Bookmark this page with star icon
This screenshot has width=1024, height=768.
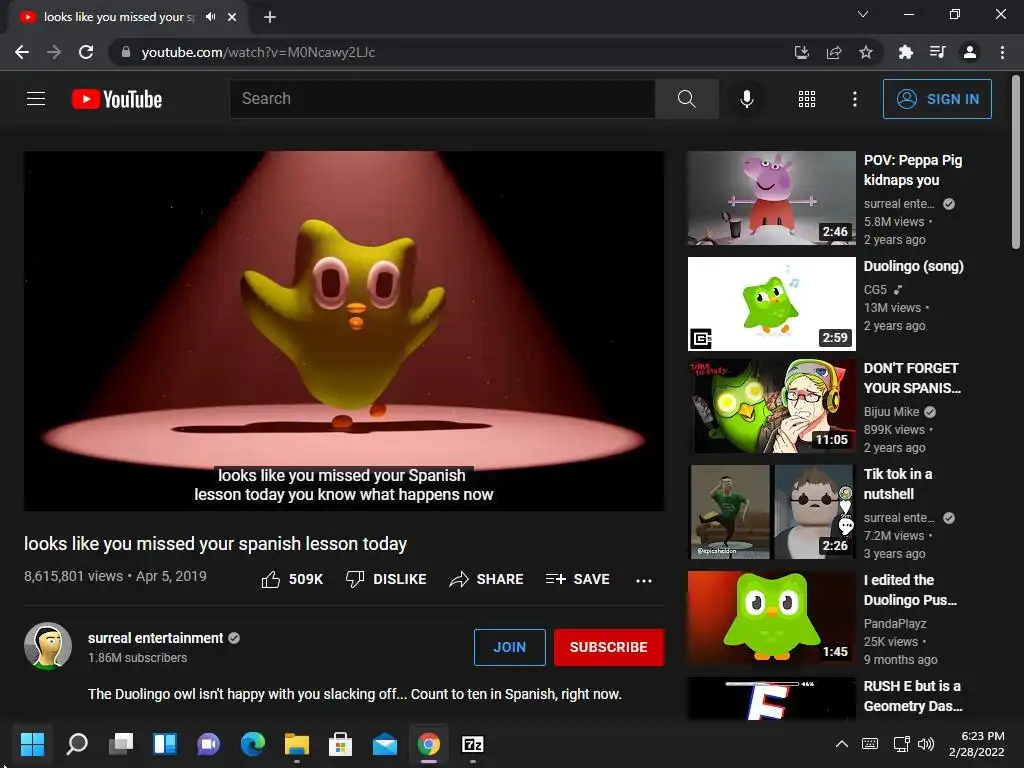[866, 52]
